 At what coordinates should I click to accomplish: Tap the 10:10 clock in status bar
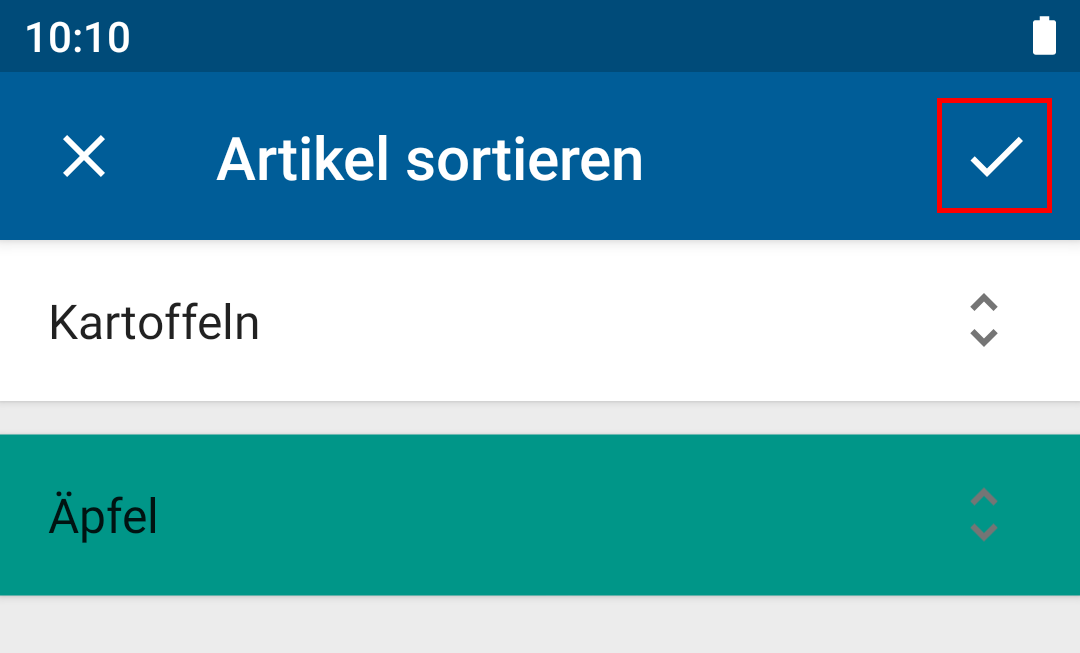(78, 37)
